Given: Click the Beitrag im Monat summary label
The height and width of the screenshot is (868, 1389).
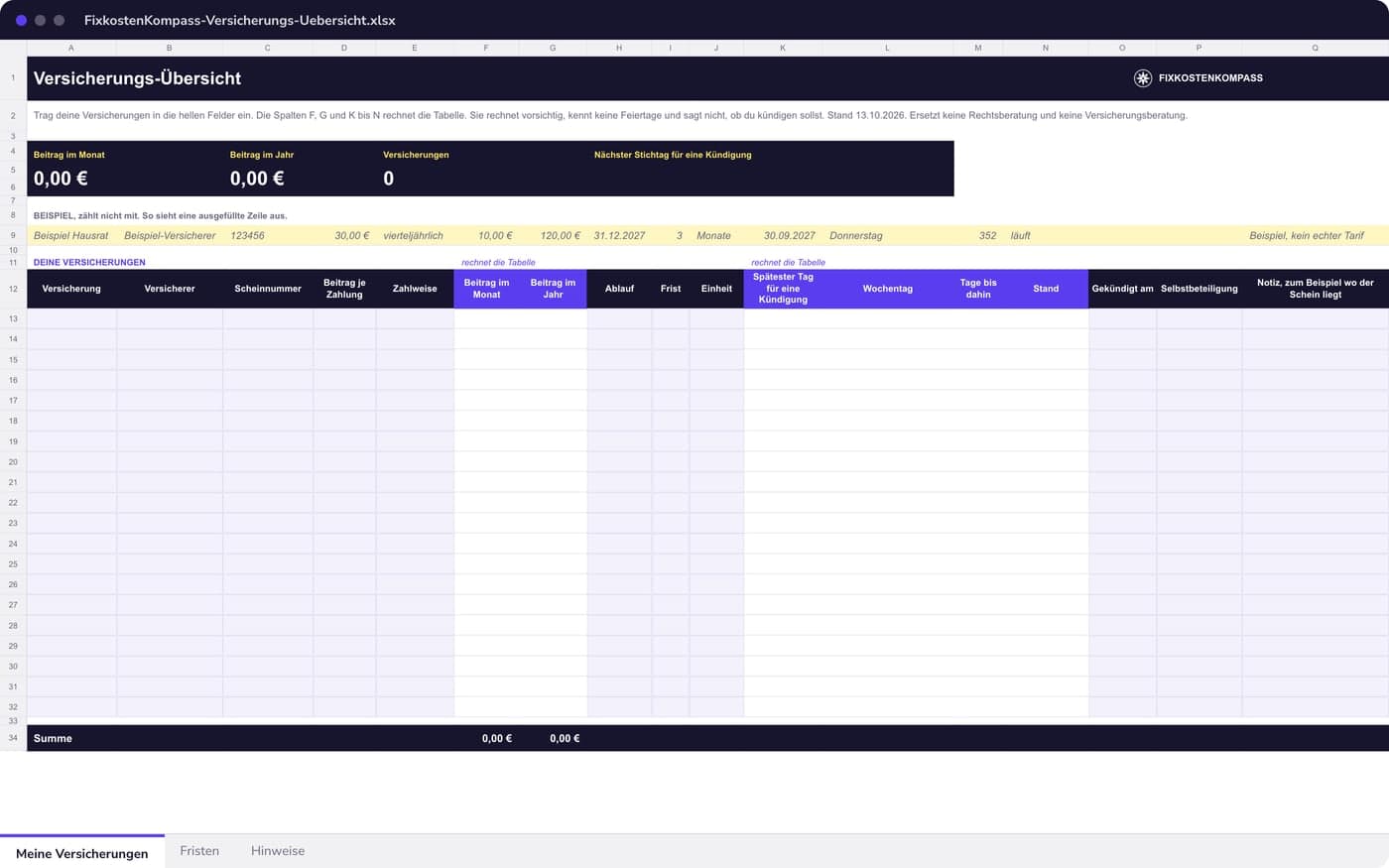Looking at the screenshot, I should [69, 155].
